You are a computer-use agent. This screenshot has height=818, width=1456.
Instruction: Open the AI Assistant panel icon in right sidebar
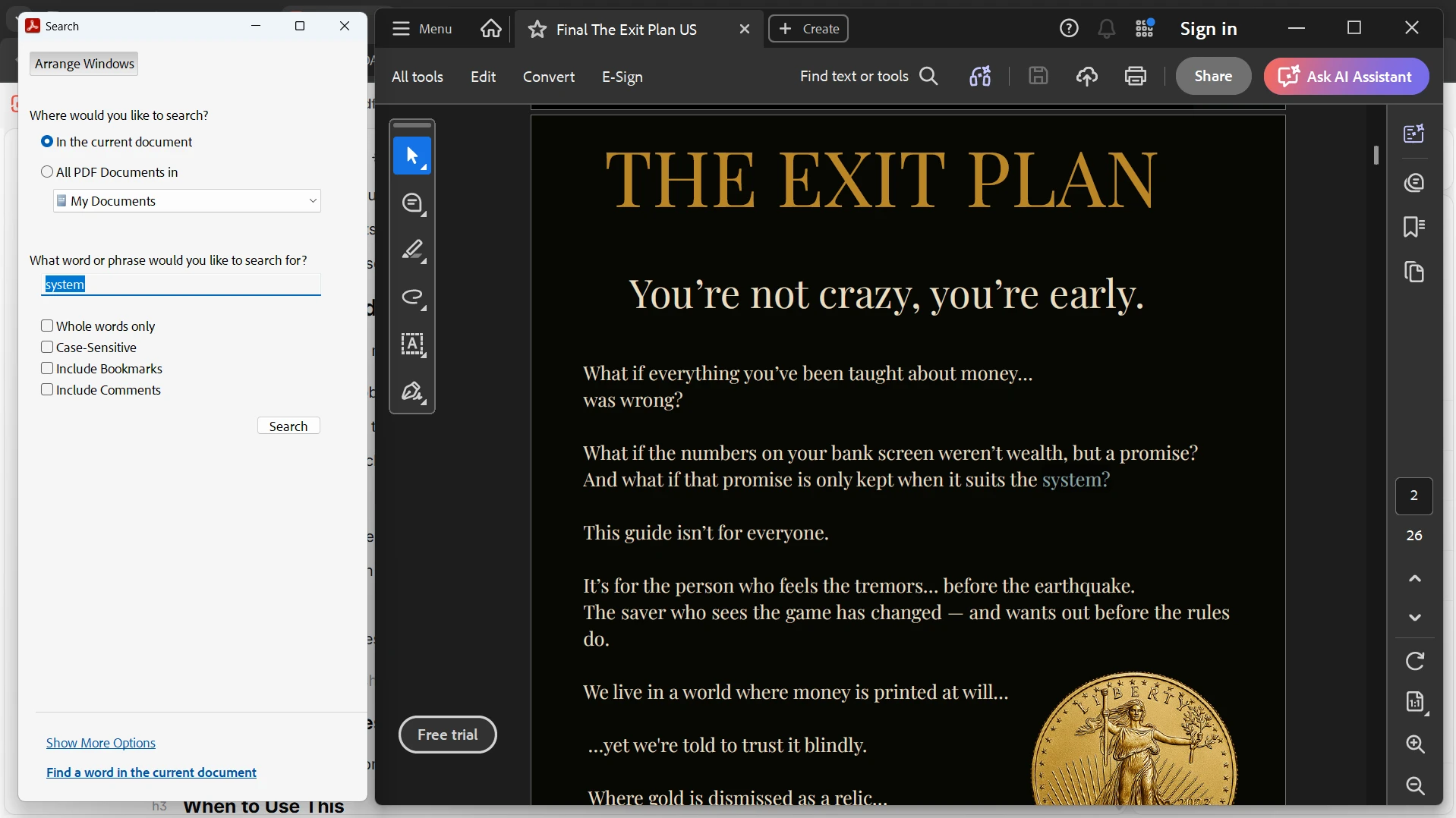click(x=1414, y=134)
